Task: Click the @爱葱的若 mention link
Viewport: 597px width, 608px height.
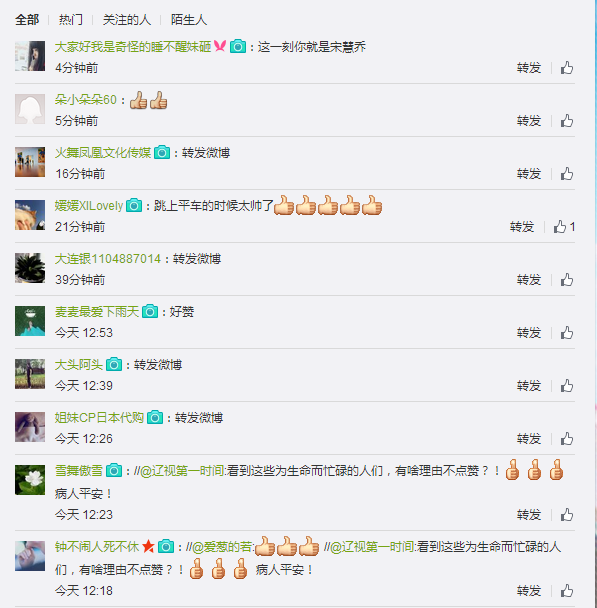Action: [x=223, y=547]
